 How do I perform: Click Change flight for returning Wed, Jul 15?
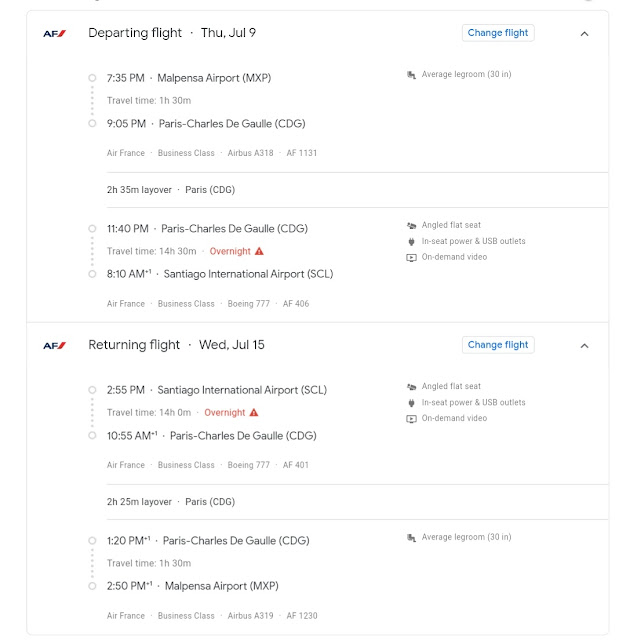click(x=498, y=345)
